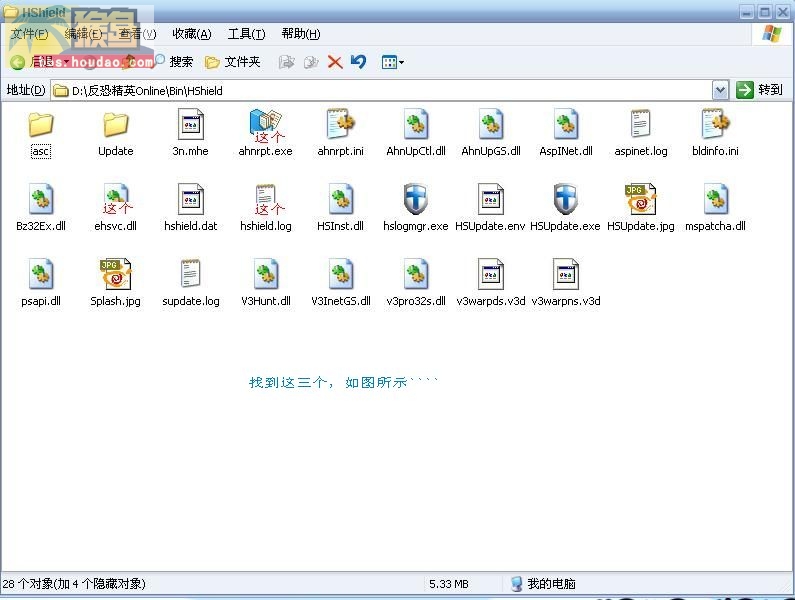Select the ahnrpt.exe file icon
This screenshot has width=795, height=600.
click(266, 124)
